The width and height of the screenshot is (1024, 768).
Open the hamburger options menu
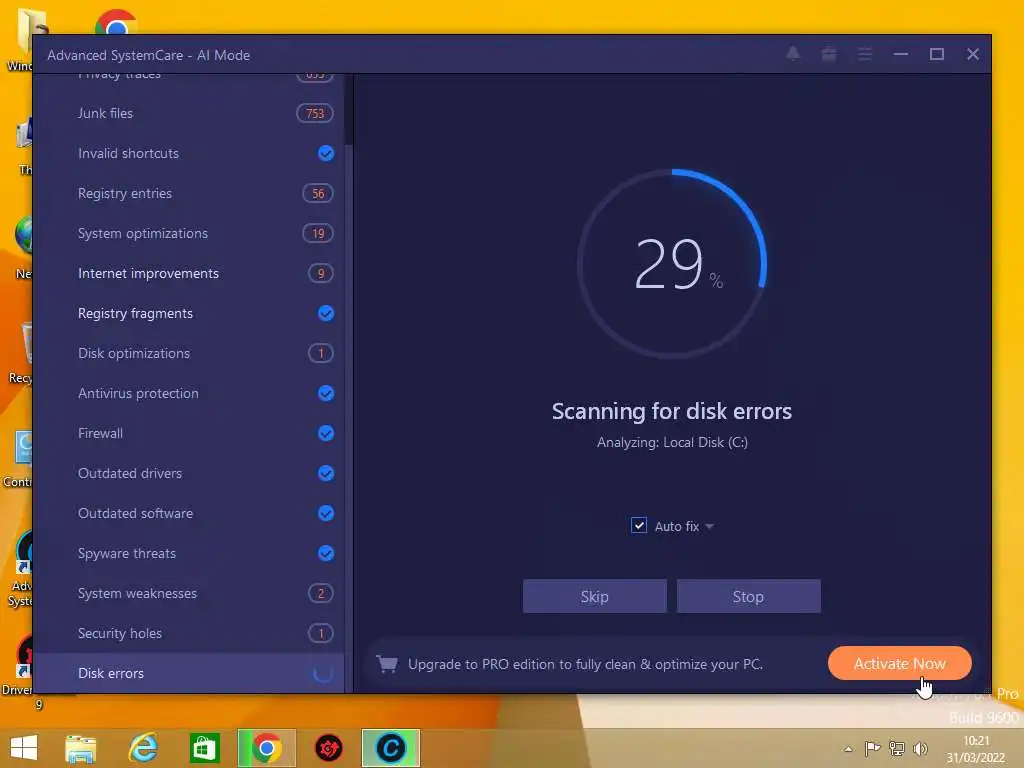click(x=865, y=54)
